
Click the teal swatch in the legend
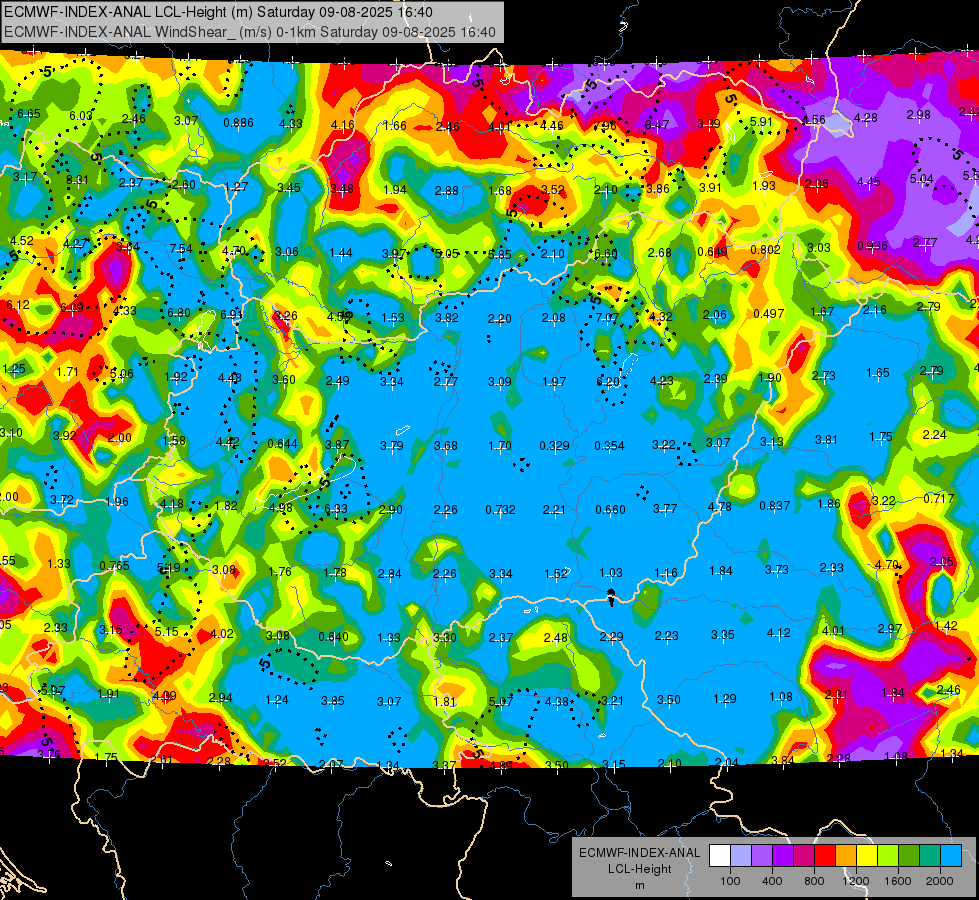point(930,856)
